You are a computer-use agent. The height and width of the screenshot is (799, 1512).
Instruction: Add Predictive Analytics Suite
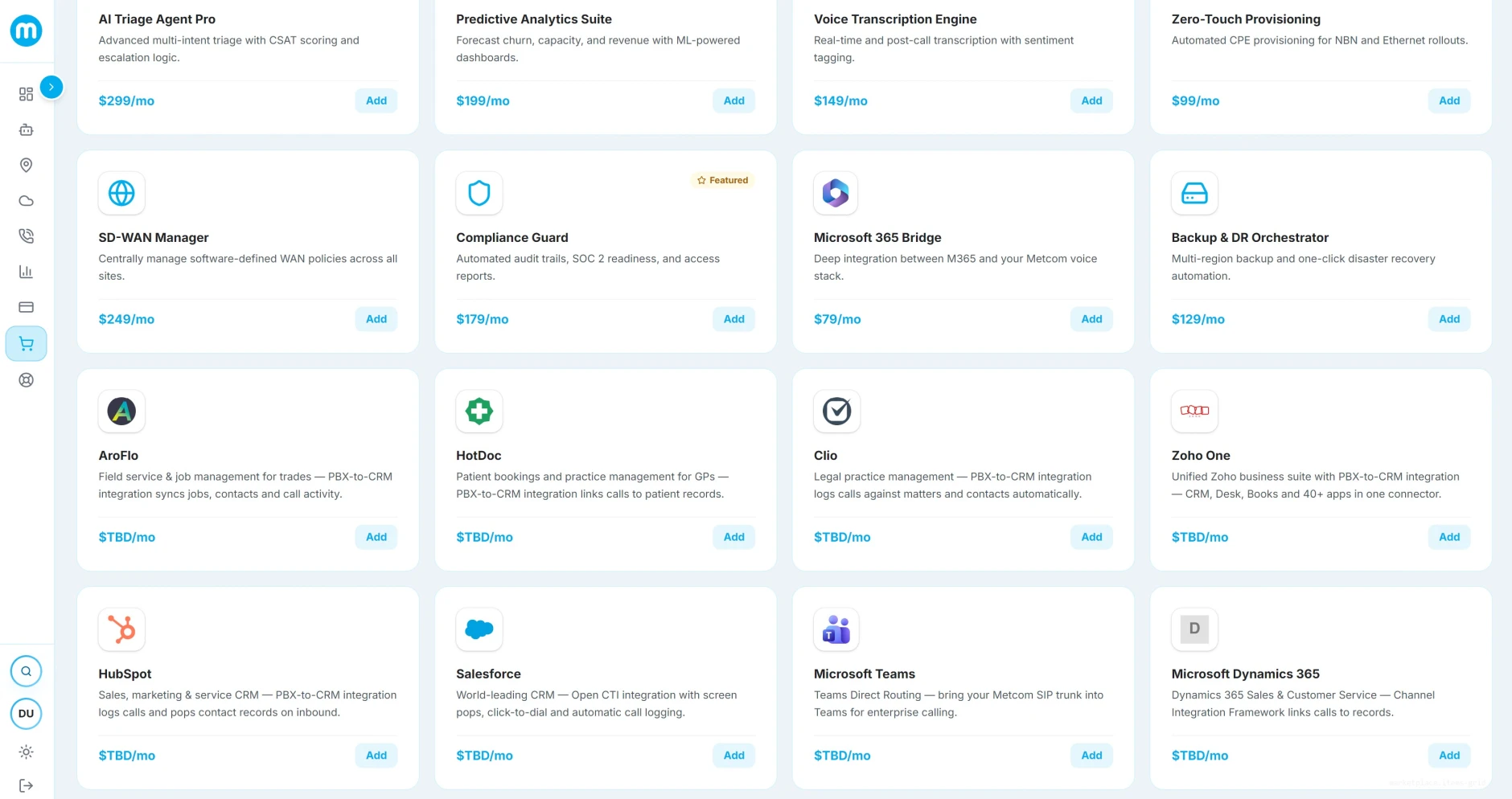[733, 100]
